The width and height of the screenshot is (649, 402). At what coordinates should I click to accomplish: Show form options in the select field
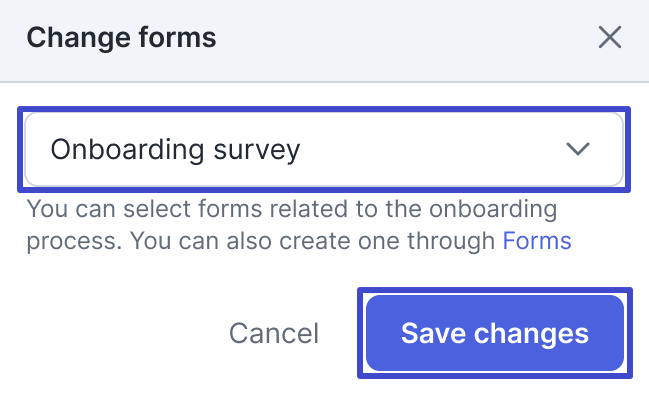323,150
